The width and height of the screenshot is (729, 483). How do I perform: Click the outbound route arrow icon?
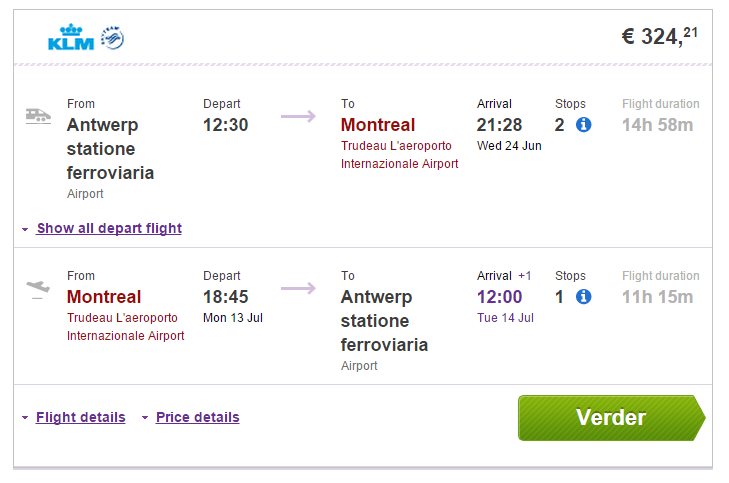tap(298, 116)
